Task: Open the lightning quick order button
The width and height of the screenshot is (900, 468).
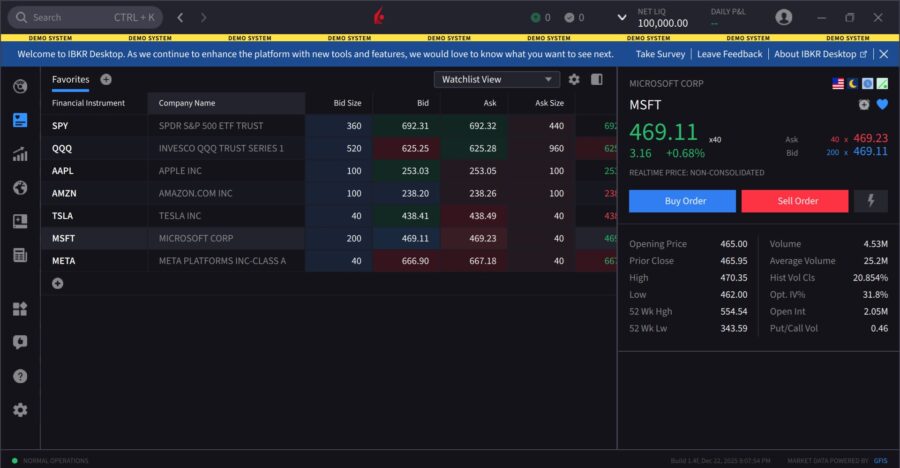Action: pos(871,201)
